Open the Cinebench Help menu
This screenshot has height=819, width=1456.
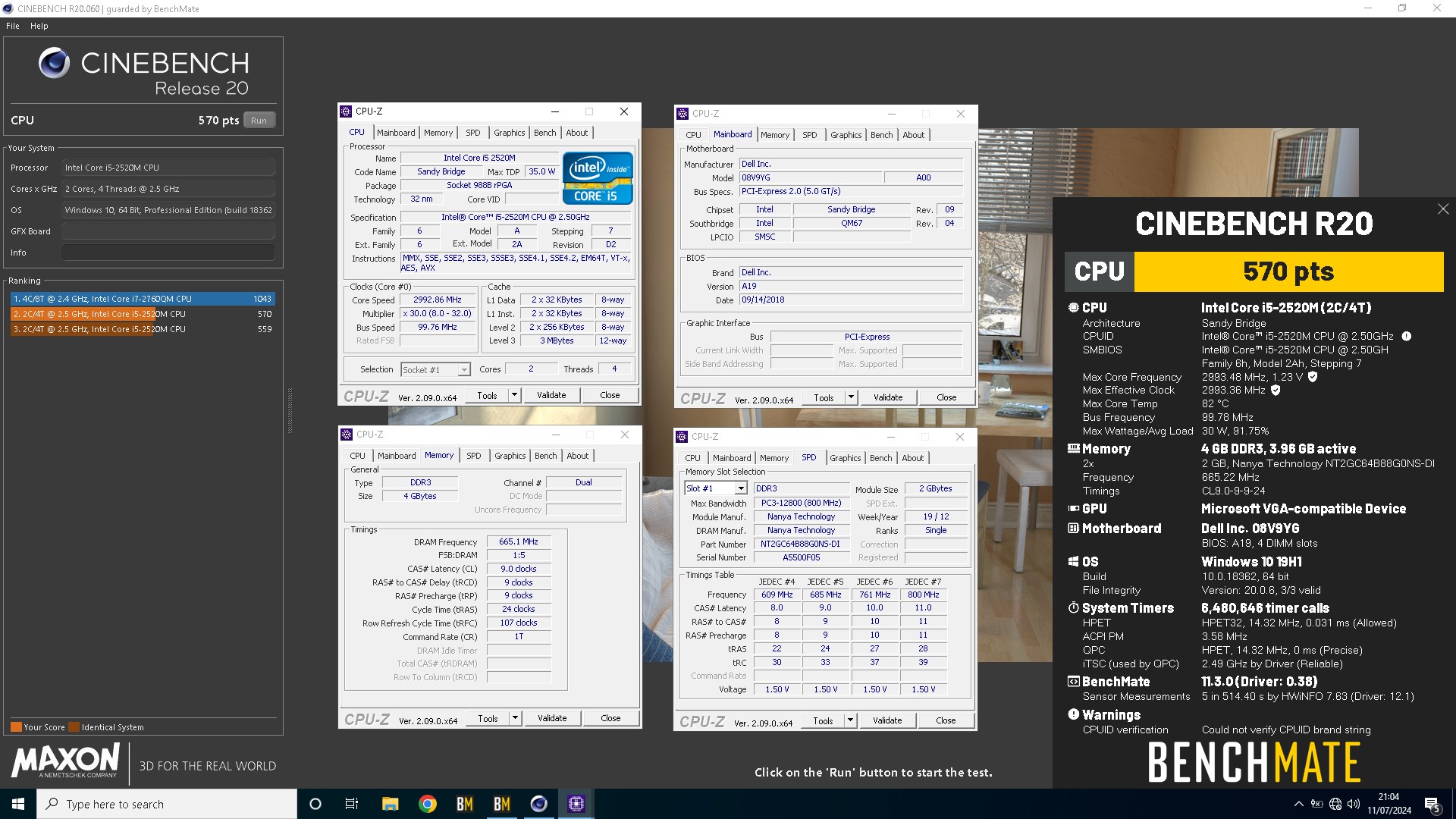39,26
